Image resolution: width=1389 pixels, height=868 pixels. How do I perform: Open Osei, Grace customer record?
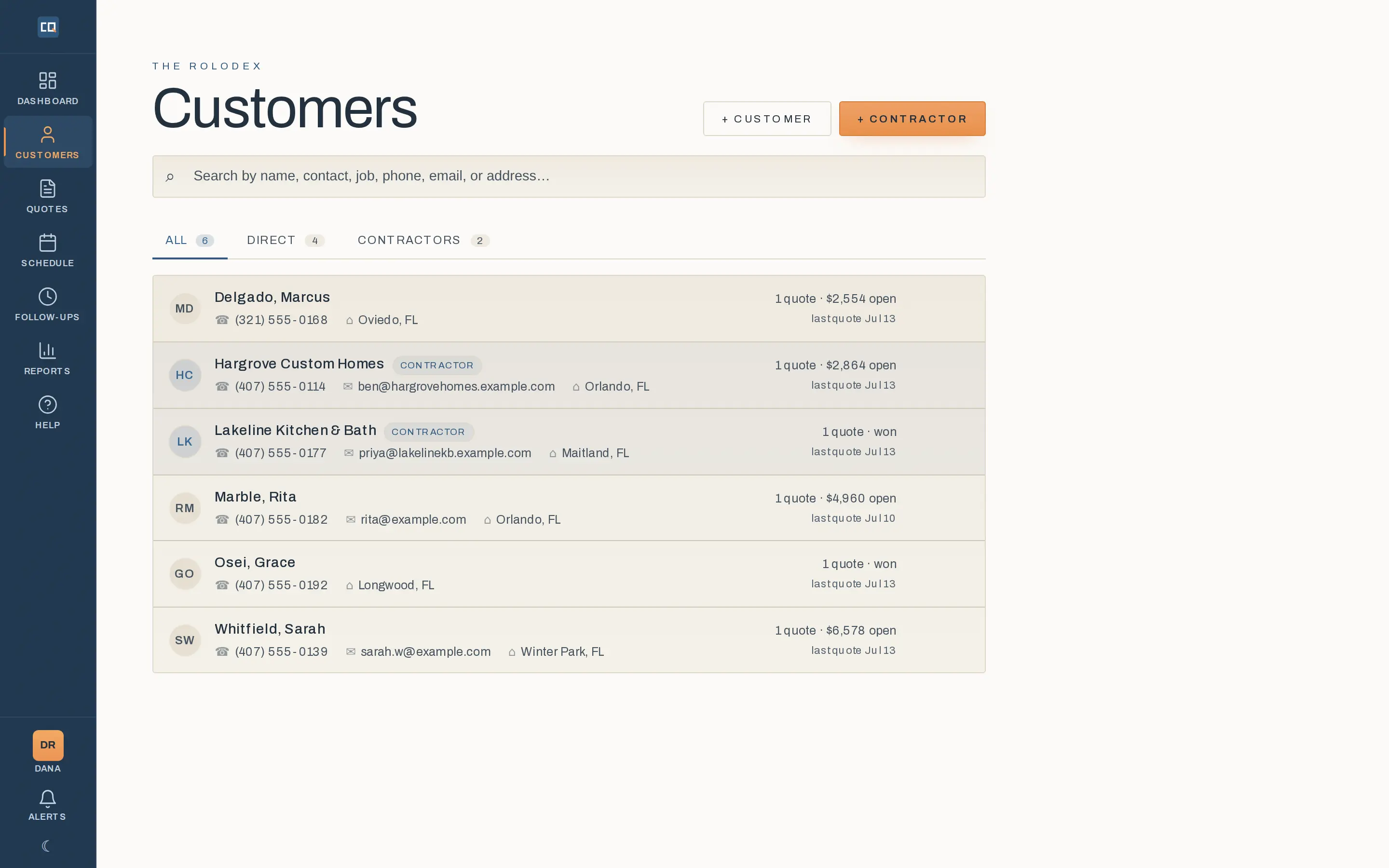pos(569,574)
